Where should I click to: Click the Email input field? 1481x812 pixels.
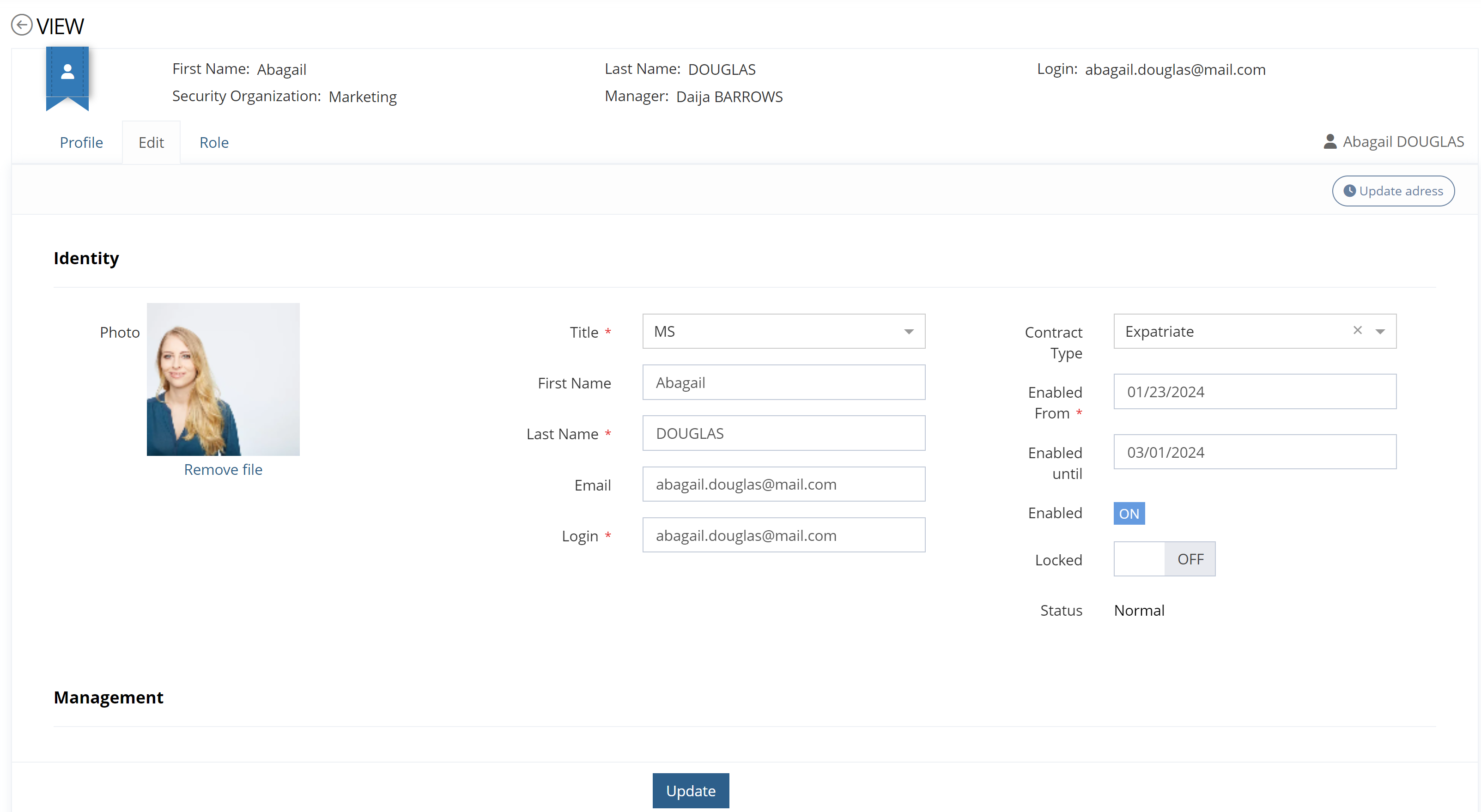(783, 485)
